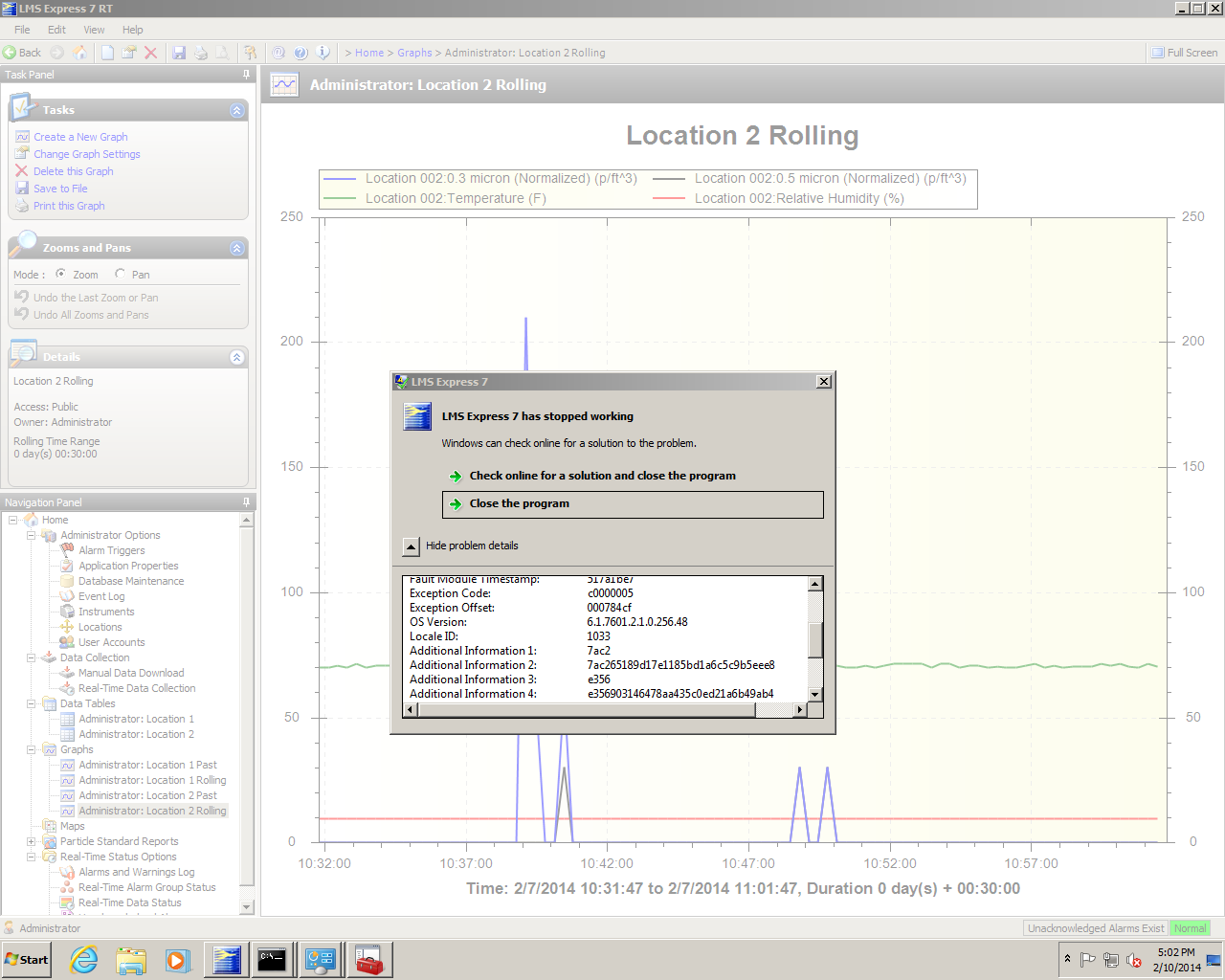Click the properties toolbar icon beside New page

tap(129, 53)
